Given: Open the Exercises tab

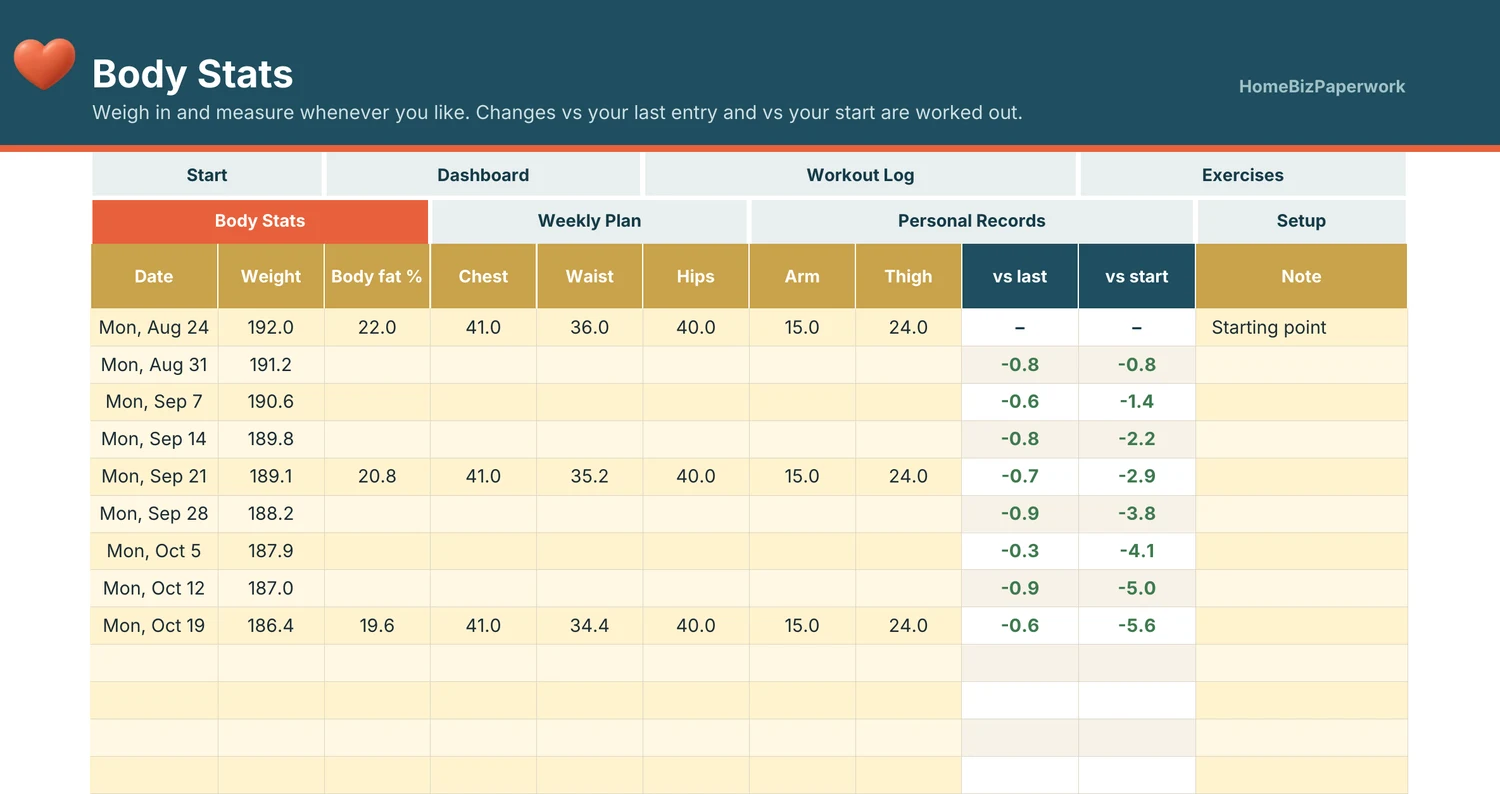Looking at the screenshot, I should (1243, 175).
